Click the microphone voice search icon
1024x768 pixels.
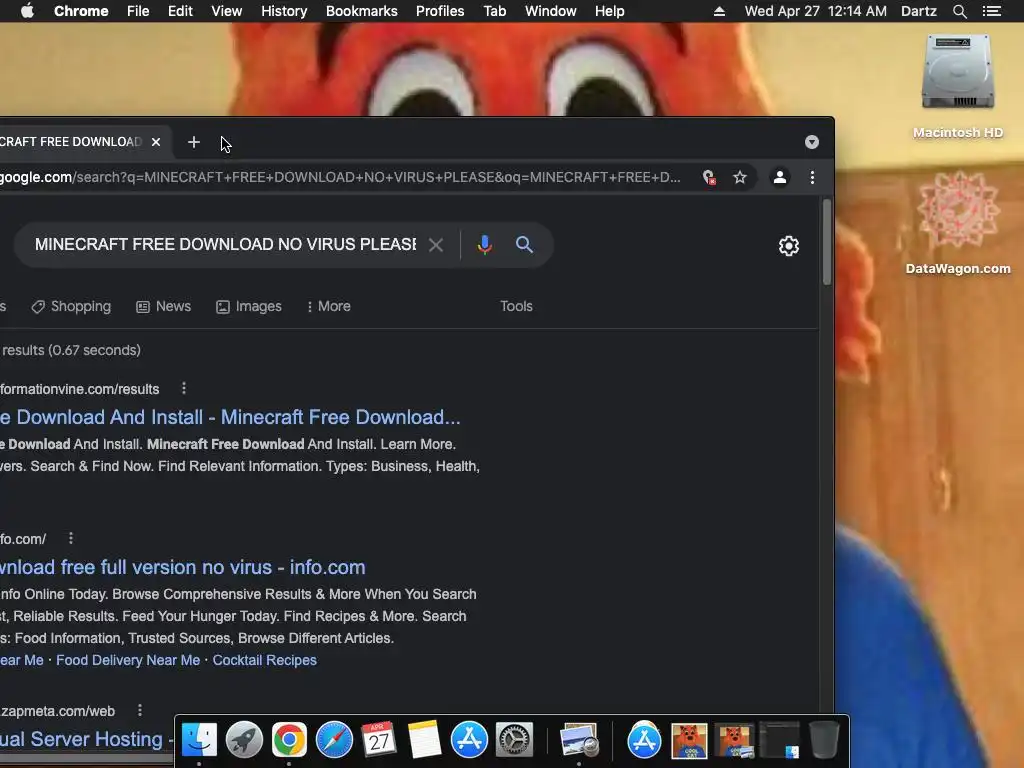coord(485,244)
